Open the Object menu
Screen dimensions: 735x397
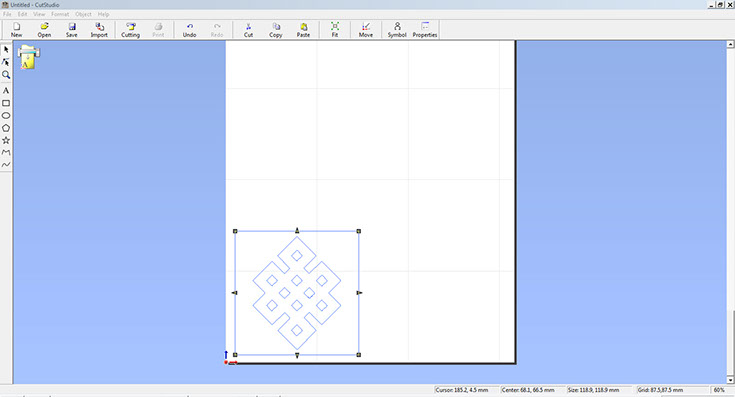click(83, 14)
